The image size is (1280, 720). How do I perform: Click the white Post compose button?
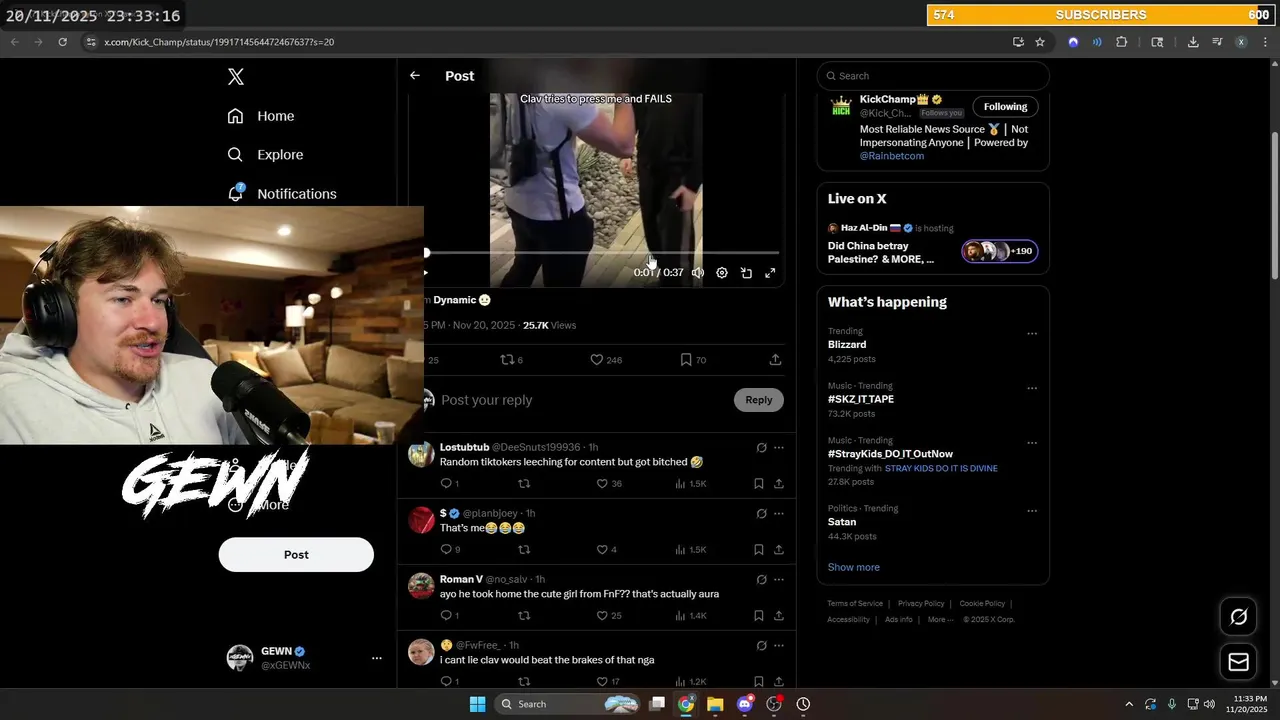tap(296, 555)
